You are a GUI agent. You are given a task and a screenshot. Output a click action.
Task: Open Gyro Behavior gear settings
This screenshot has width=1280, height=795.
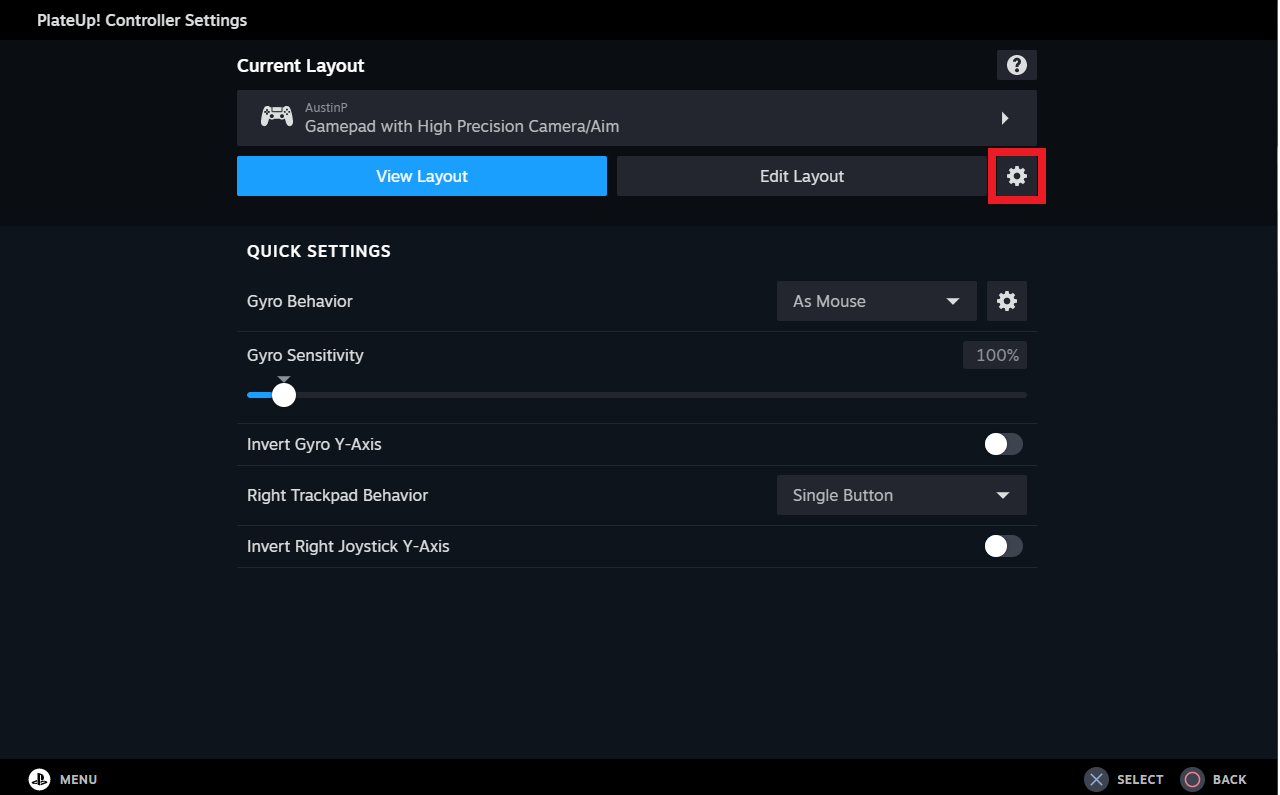[1007, 301]
